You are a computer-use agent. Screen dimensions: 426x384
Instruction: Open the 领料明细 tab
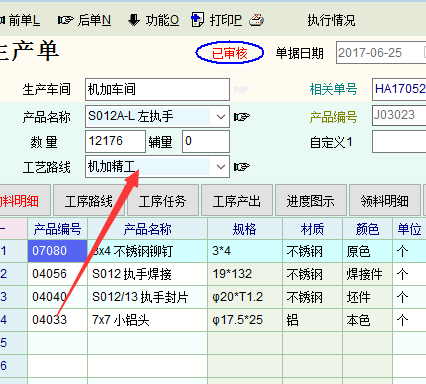[x=385, y=201]
